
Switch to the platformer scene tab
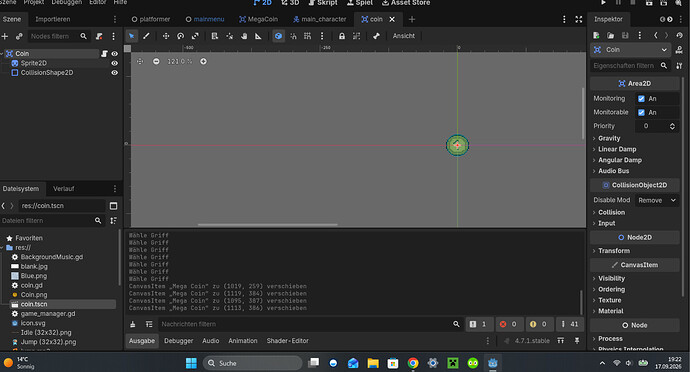[151, 19]
